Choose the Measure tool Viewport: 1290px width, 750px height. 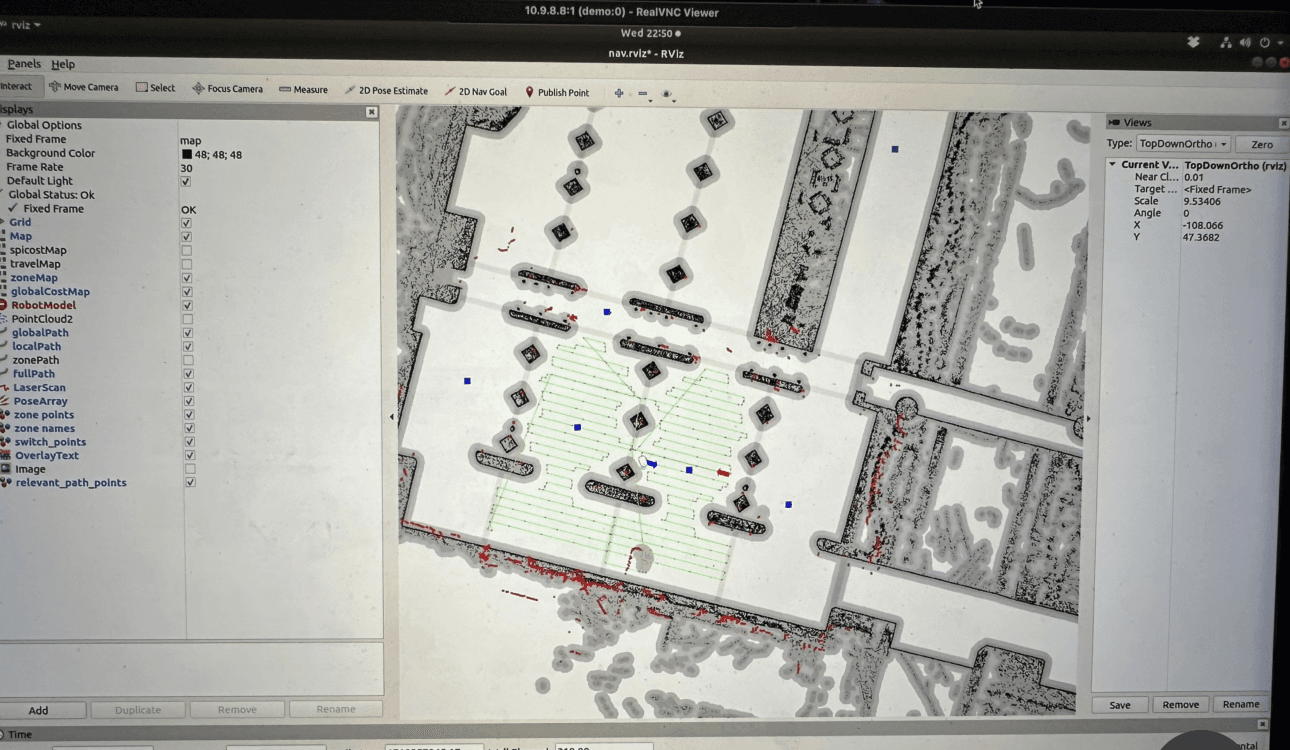coord(304,90)
